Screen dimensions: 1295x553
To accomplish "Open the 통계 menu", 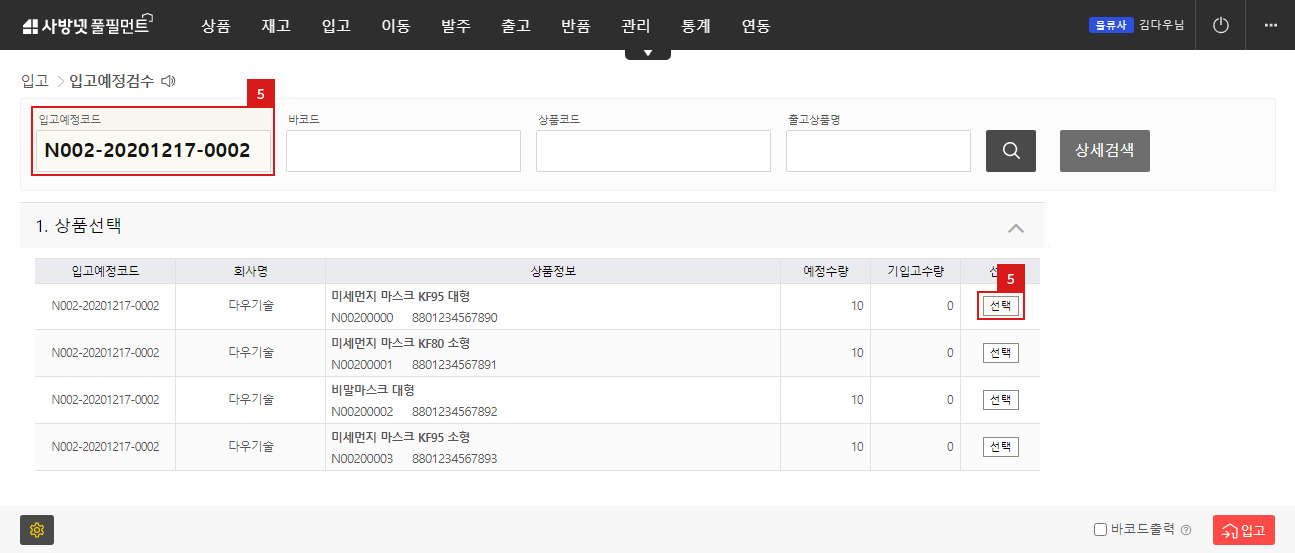I will [x=696, y=26].
